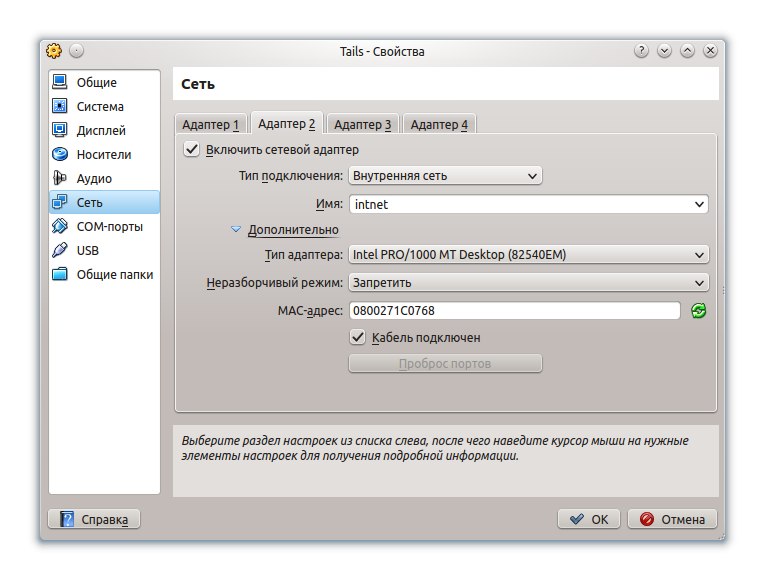Go to the Носители storage section
Screen dimensions: 765x580
pyautogui.click(x=103, y=155)
